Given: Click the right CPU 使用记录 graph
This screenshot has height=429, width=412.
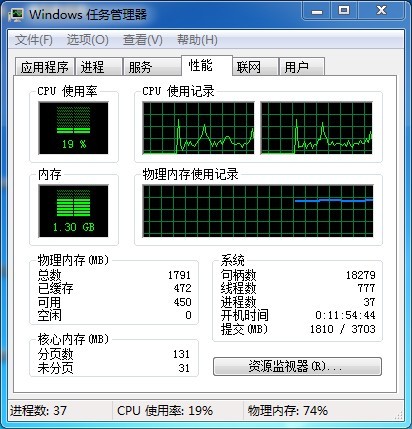Looking at the screenshot, I should pos(316,128).
